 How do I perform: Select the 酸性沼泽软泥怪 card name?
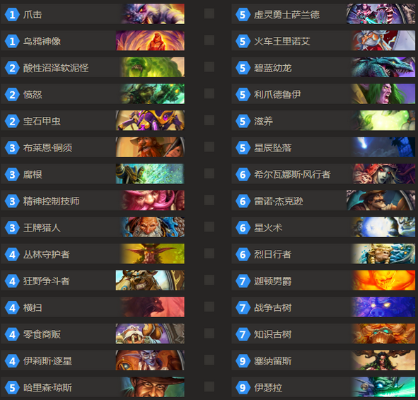(56, 68)
